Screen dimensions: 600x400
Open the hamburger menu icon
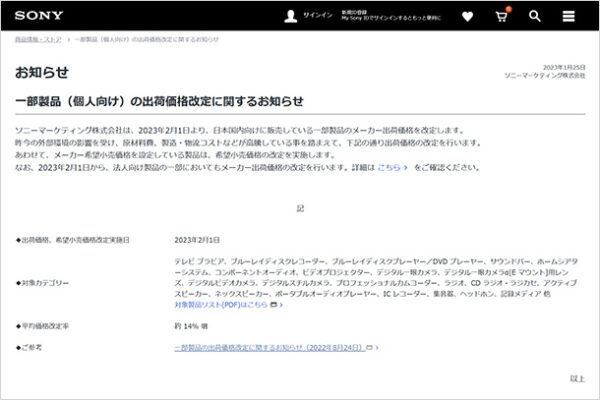click(568, 16)
